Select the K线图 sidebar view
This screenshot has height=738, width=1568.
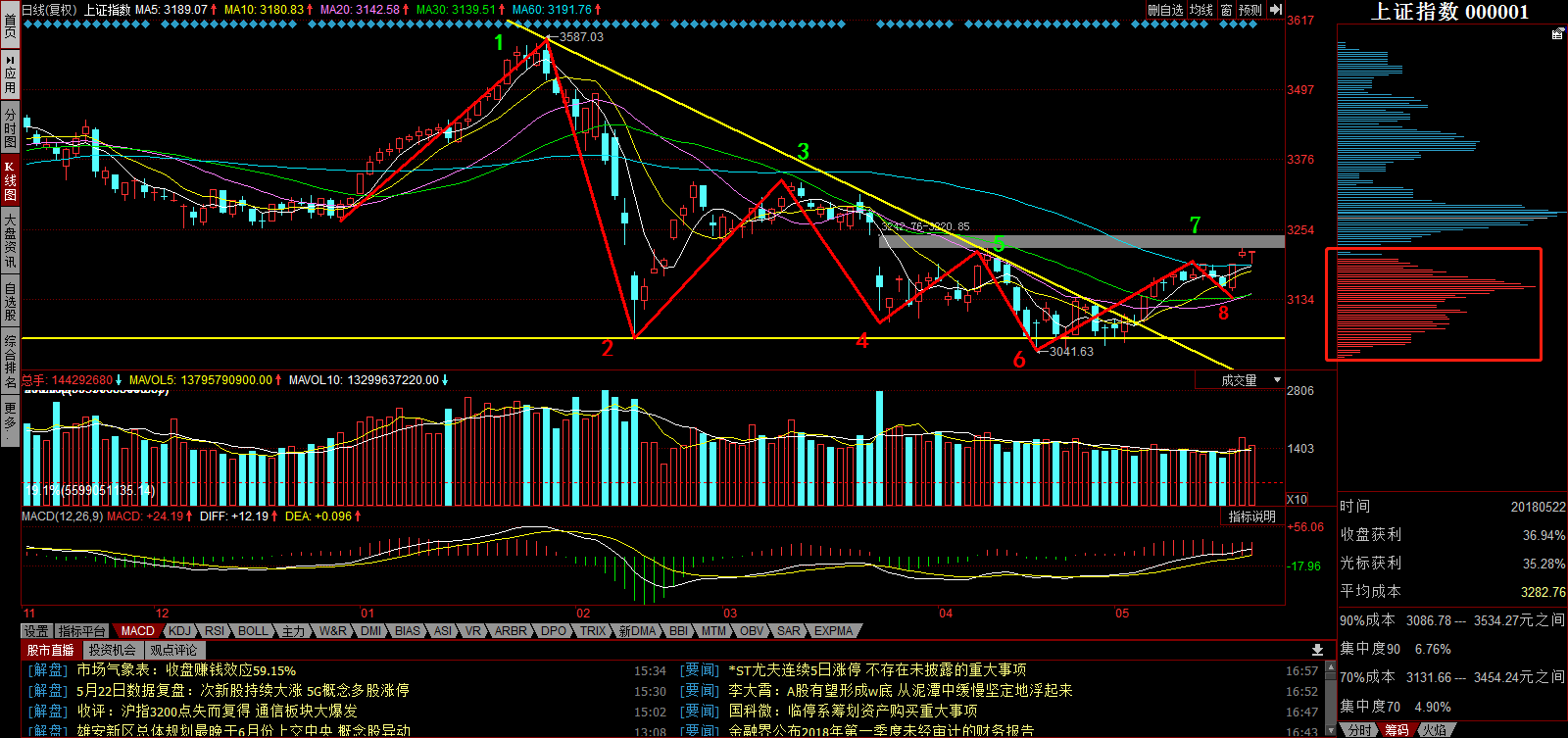click(x=10, y=180)
